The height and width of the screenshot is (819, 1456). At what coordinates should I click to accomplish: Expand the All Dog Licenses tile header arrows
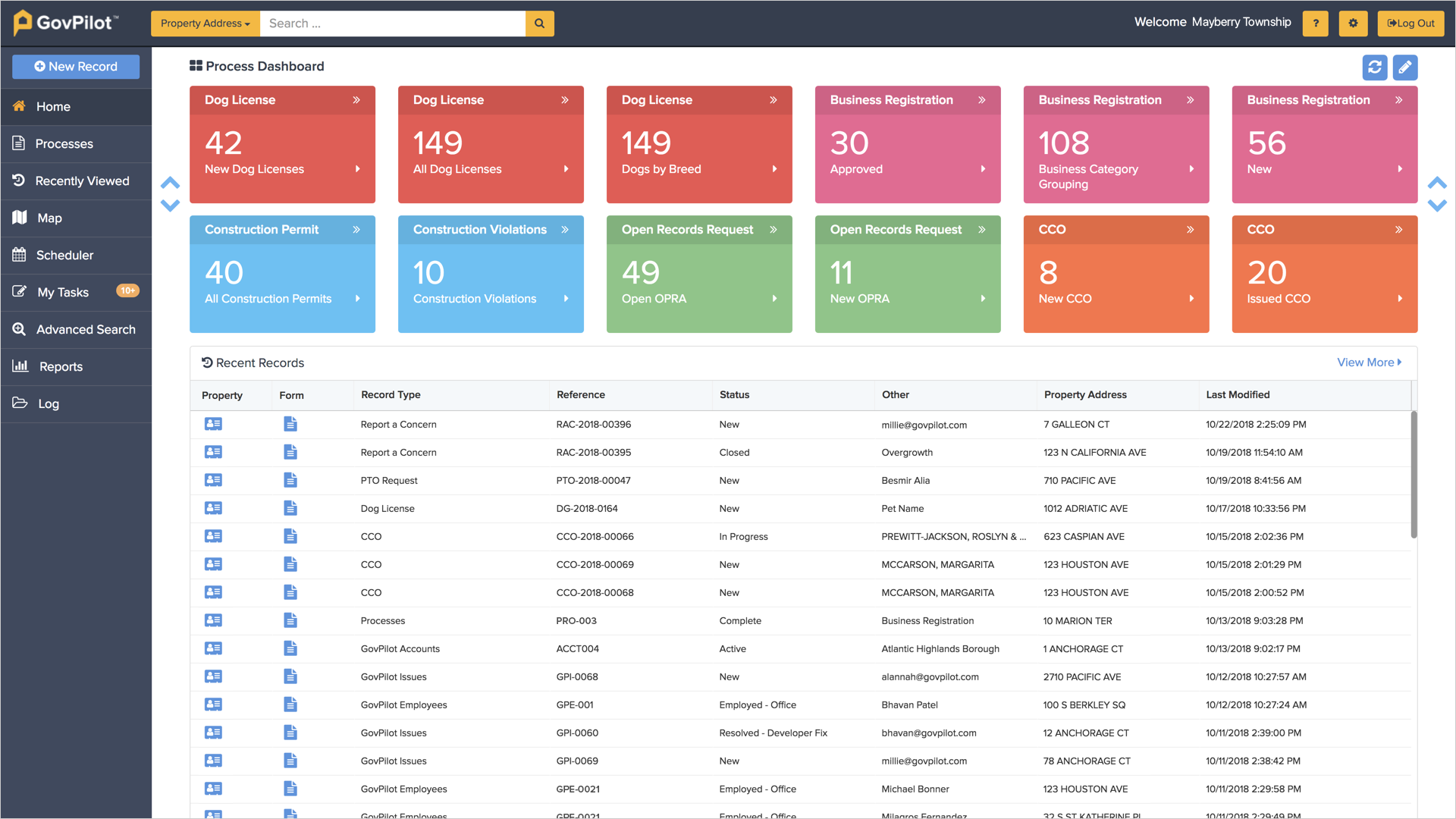pyautogui.click(x=565, y=100)
